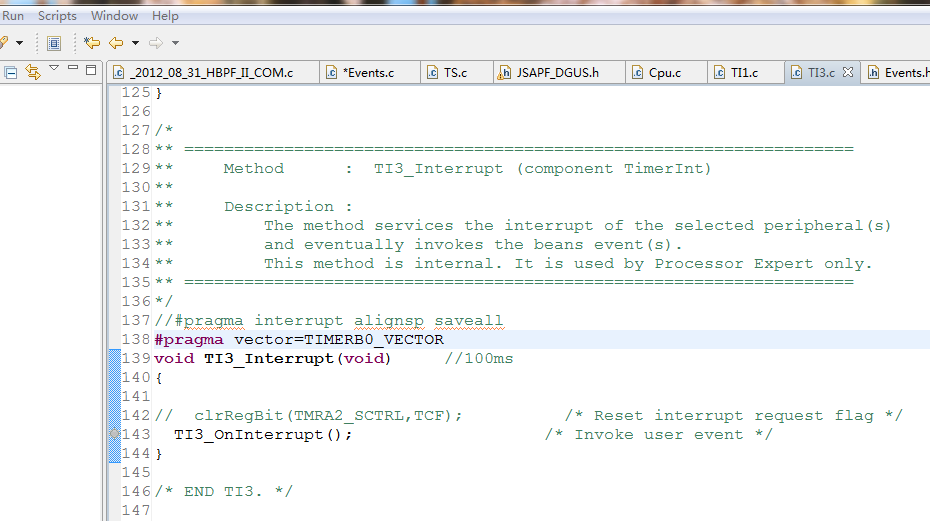Click the file icon on TI3.c tab
Viewport: 930px width, 521px height.
[797, 72]
